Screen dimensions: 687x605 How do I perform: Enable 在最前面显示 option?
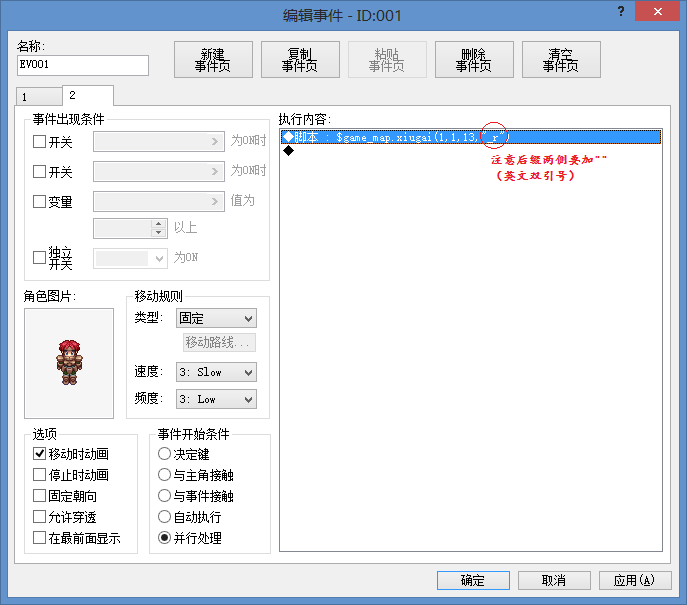pos(39,538)
